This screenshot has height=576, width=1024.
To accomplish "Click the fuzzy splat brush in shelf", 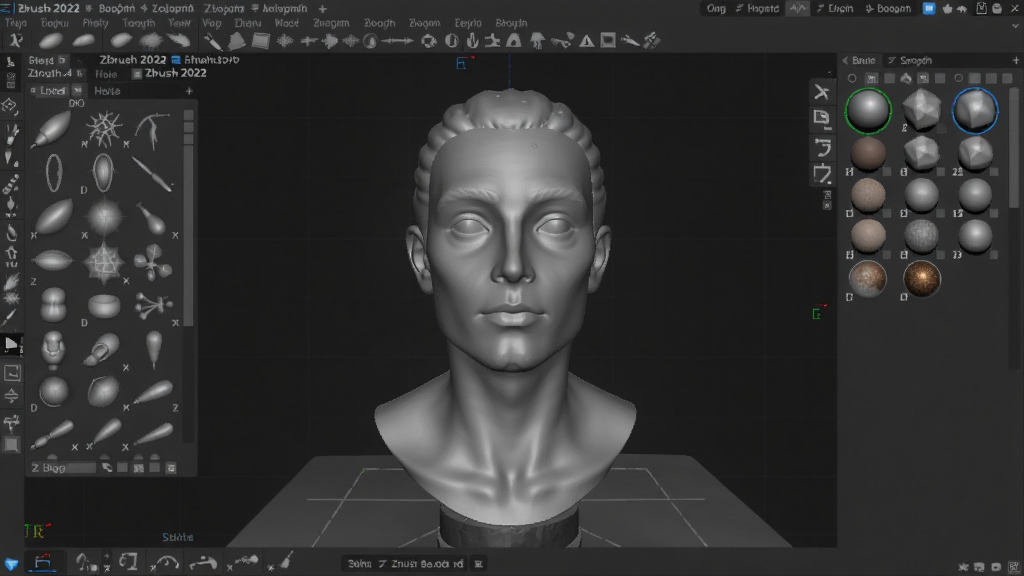I will [151, 41].
